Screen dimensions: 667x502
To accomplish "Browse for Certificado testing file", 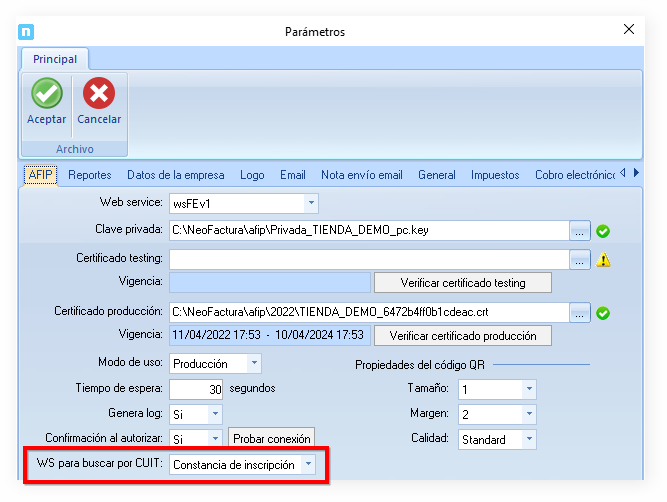I will coord(580,259).
